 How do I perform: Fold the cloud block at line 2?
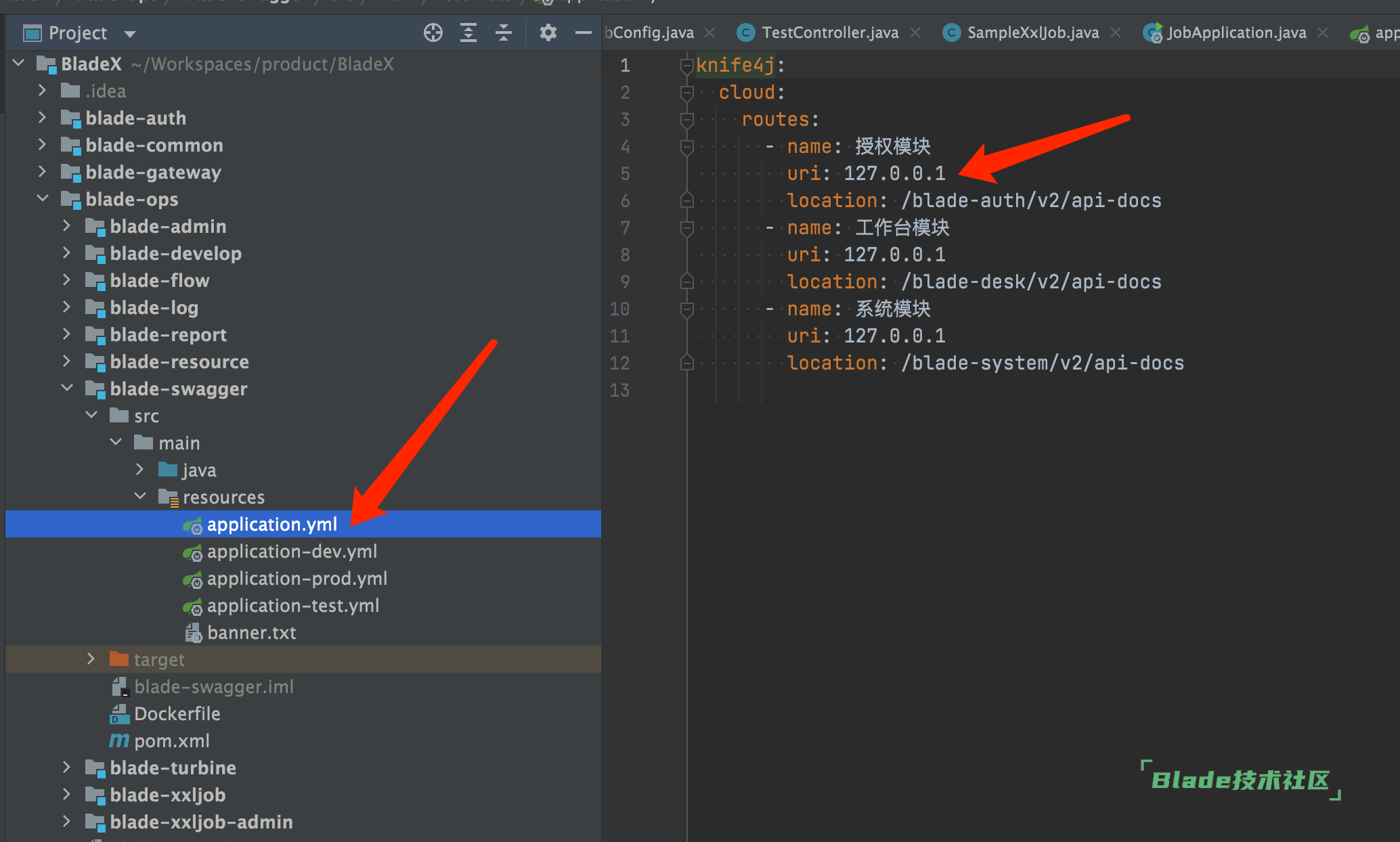click(x=686, y=93)
